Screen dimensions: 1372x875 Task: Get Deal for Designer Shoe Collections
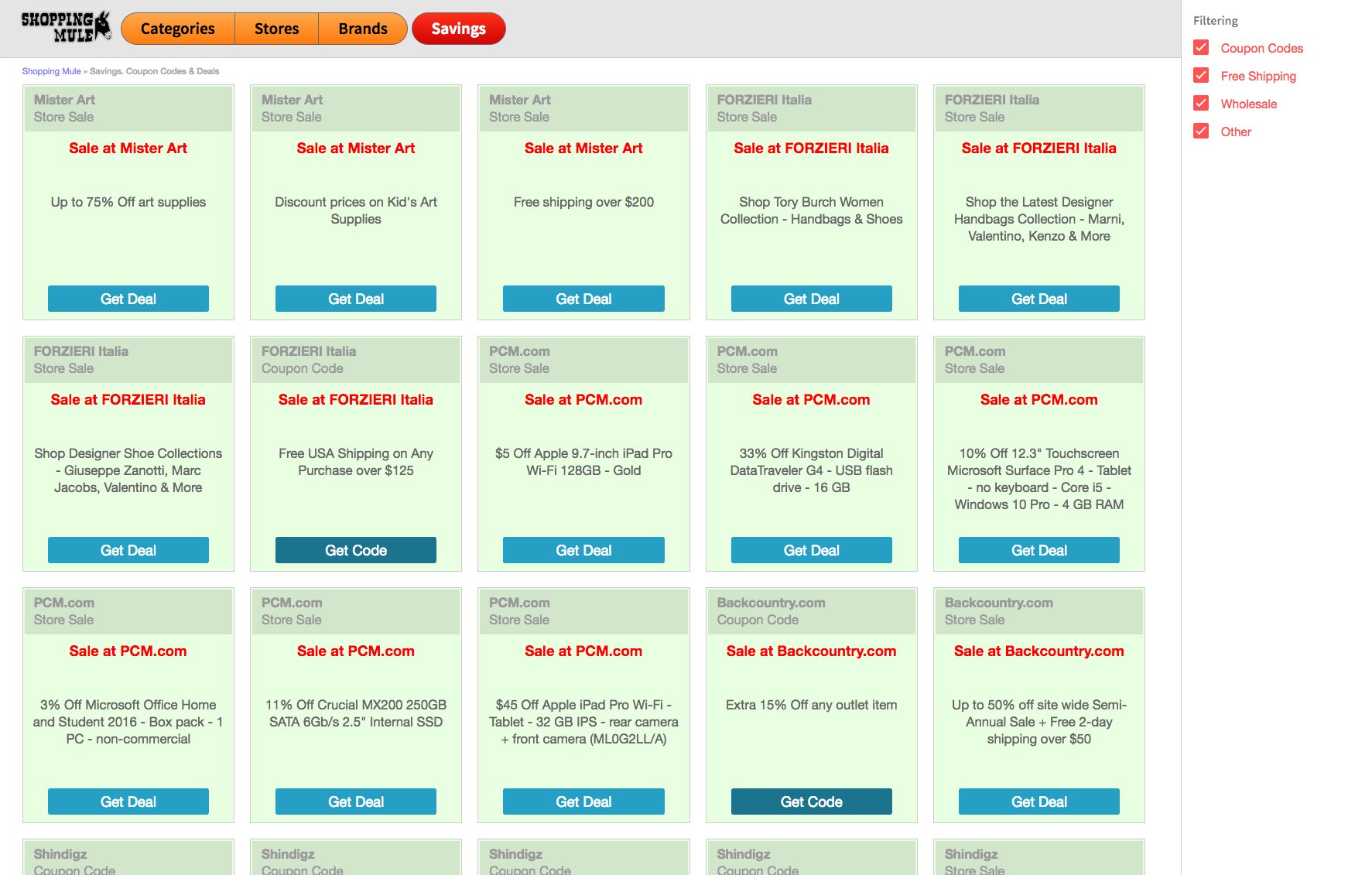point(128,550)
